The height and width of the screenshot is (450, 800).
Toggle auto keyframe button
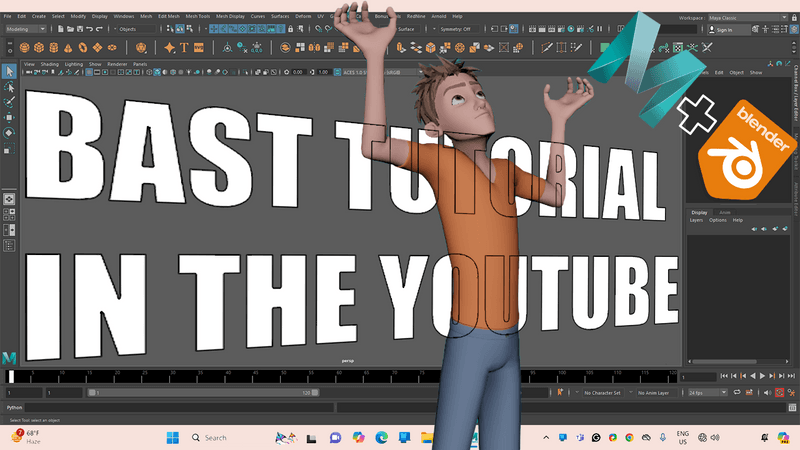(779, 392)
